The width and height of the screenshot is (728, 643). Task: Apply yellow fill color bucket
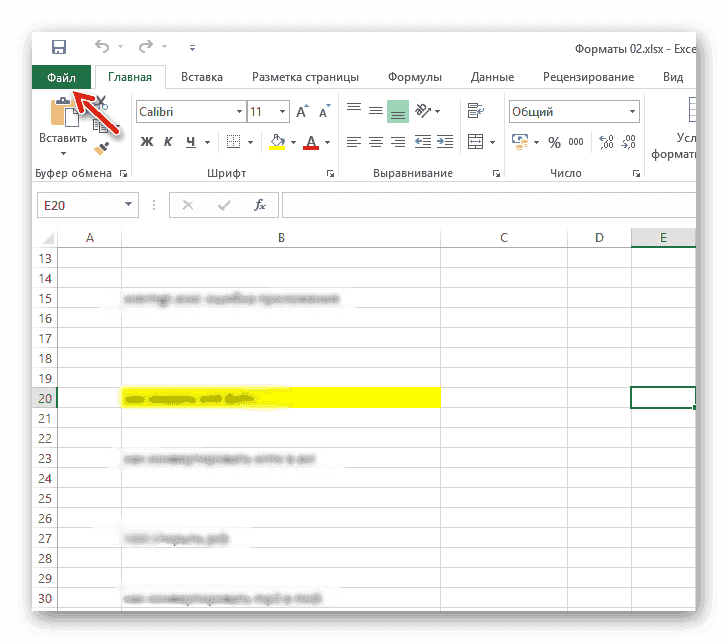277,142
